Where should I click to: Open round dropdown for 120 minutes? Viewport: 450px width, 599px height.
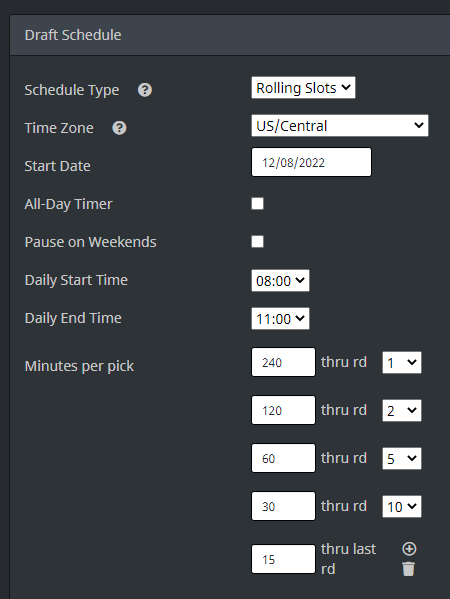pyautogui.click(x=402, y=411)
